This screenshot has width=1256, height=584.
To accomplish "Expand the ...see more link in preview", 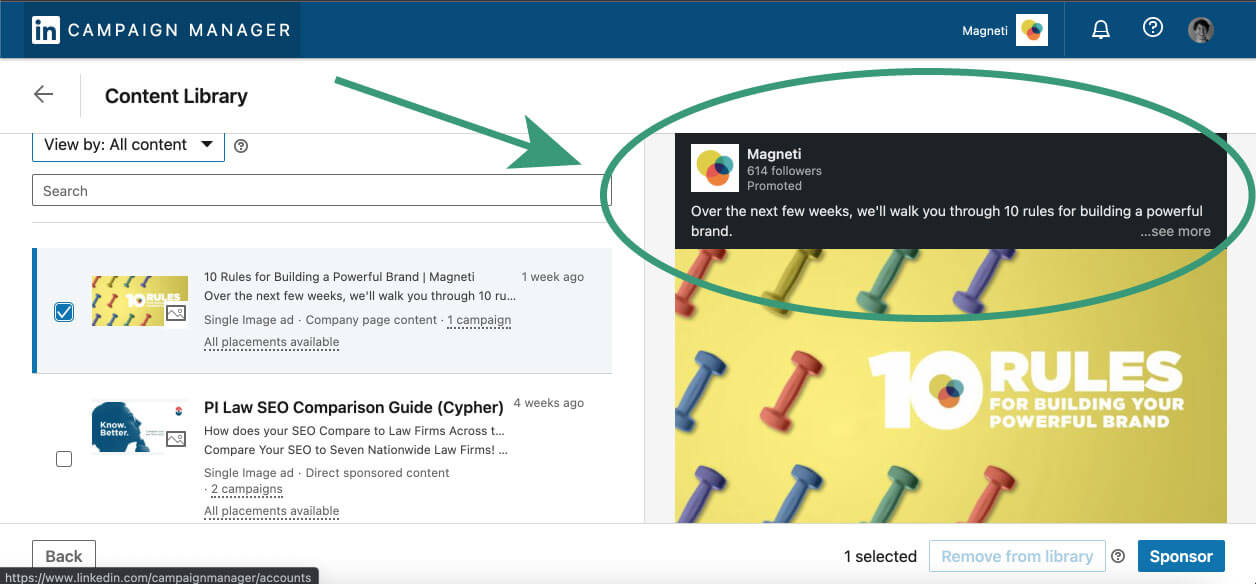I will 1175,231.
